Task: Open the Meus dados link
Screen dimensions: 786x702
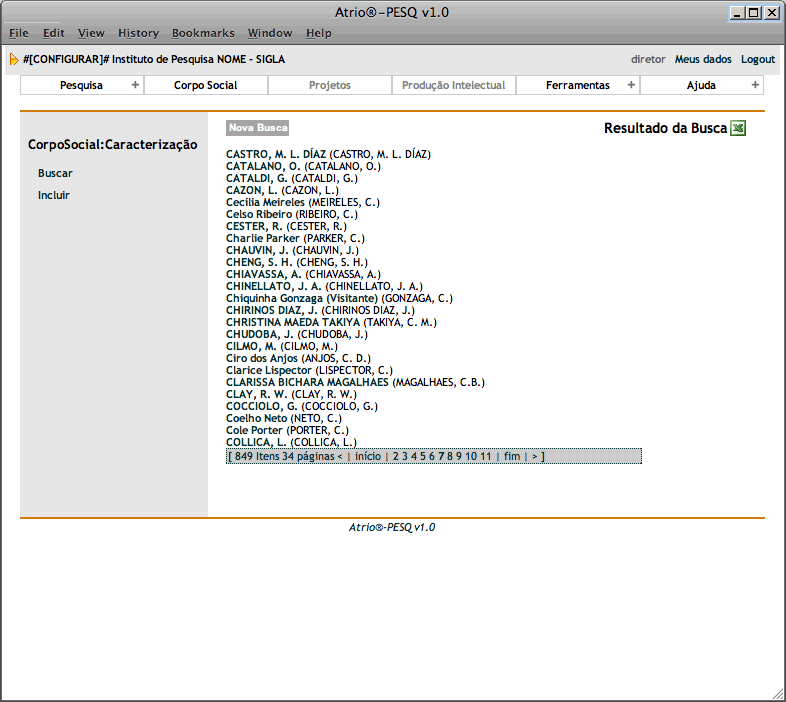Action: point(703,59)
